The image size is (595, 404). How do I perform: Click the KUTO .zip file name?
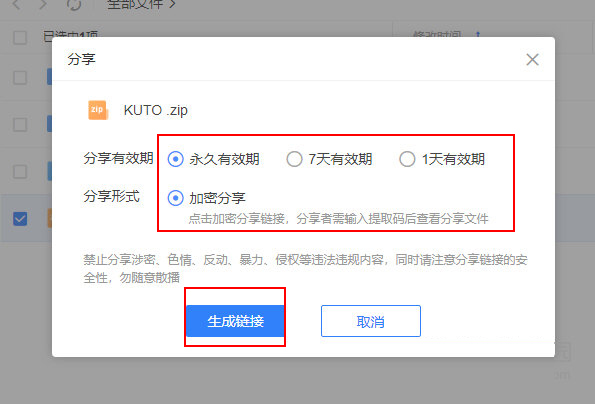pyautogui.click(x=156, y=110)
